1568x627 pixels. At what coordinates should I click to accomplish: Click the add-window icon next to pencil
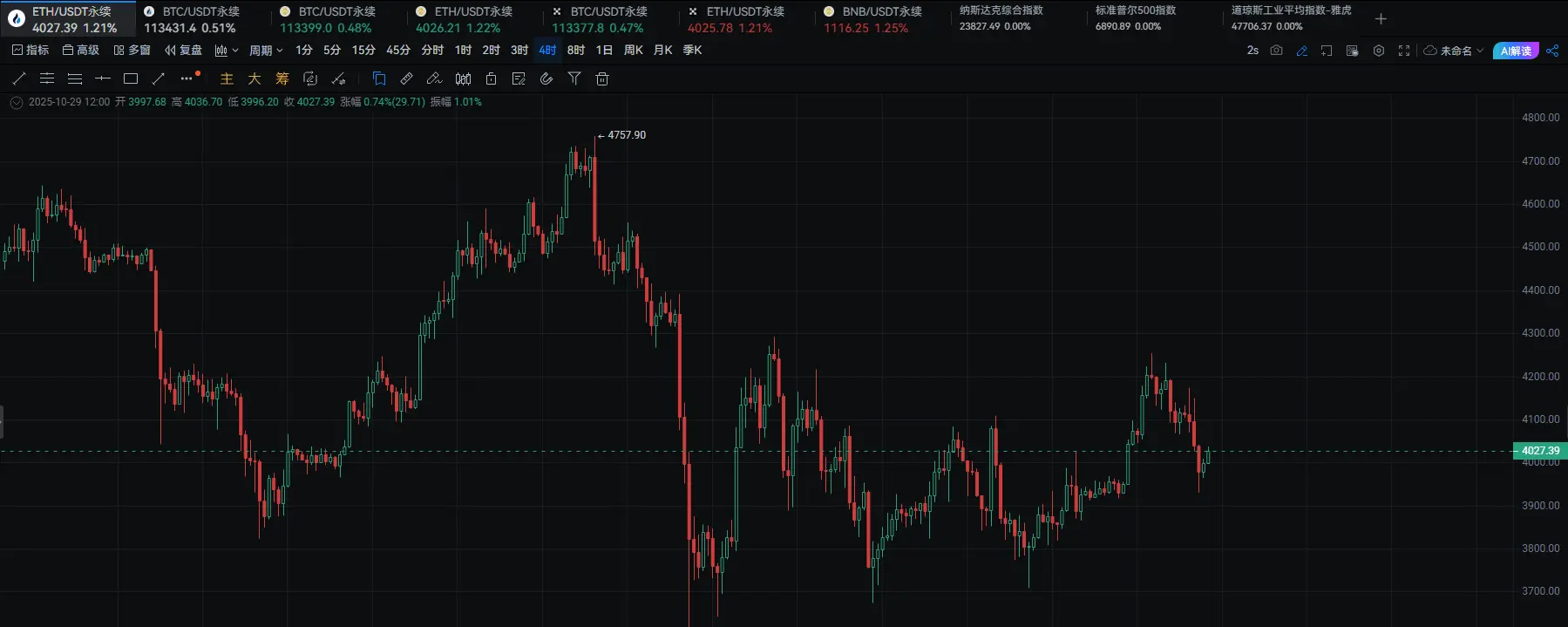point(1327,51)
